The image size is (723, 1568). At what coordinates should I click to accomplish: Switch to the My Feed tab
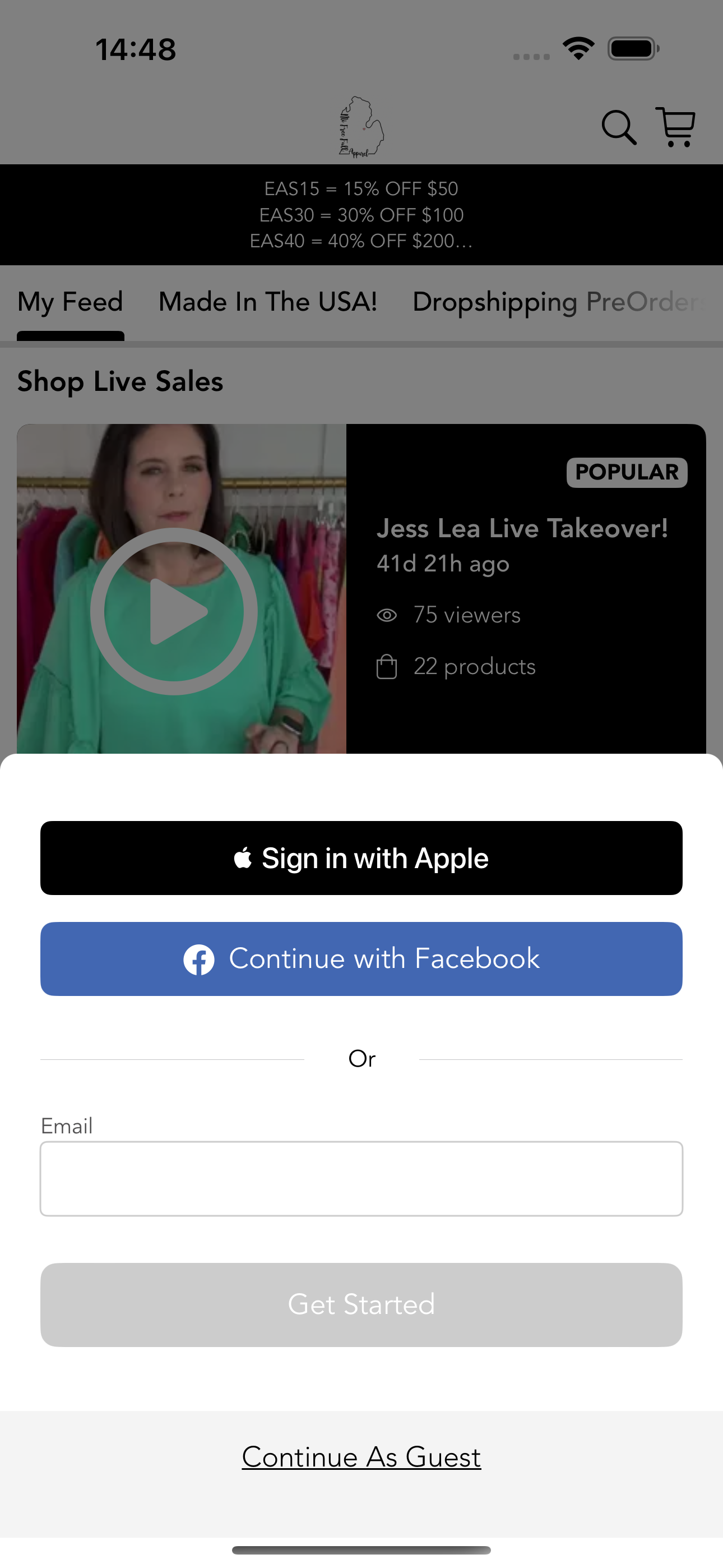(70, 302)
